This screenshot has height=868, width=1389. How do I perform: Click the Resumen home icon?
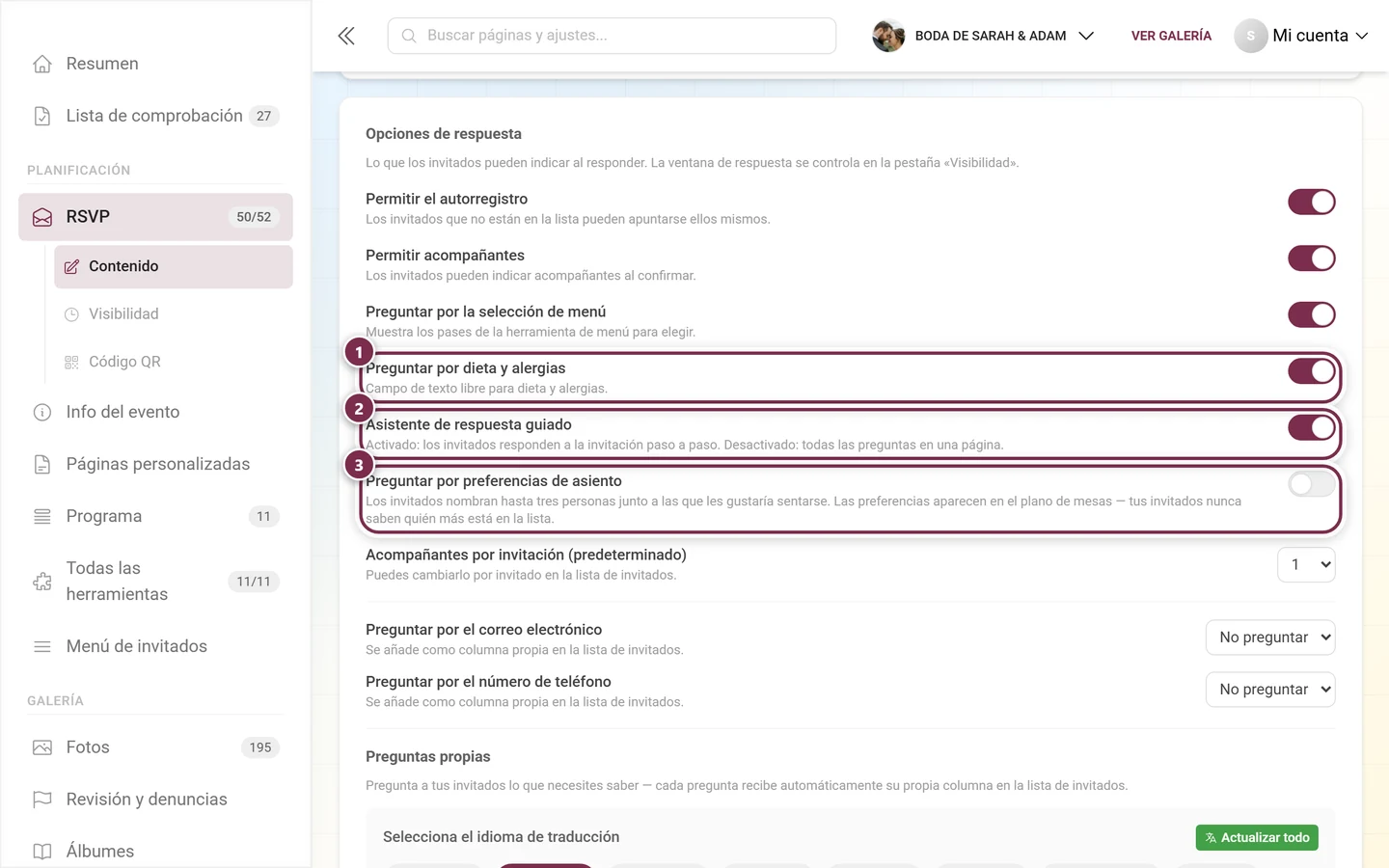coord(42,64)
